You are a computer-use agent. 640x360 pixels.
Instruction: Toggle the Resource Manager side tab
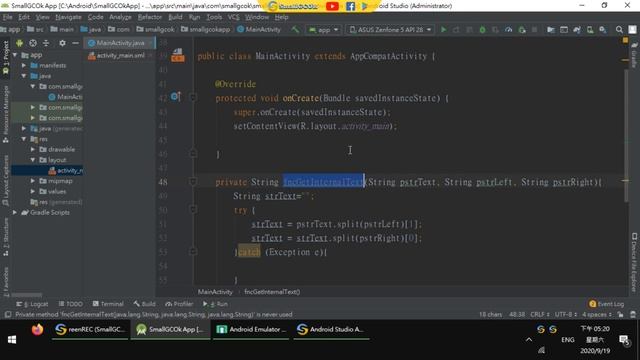(x=5, y=114)
